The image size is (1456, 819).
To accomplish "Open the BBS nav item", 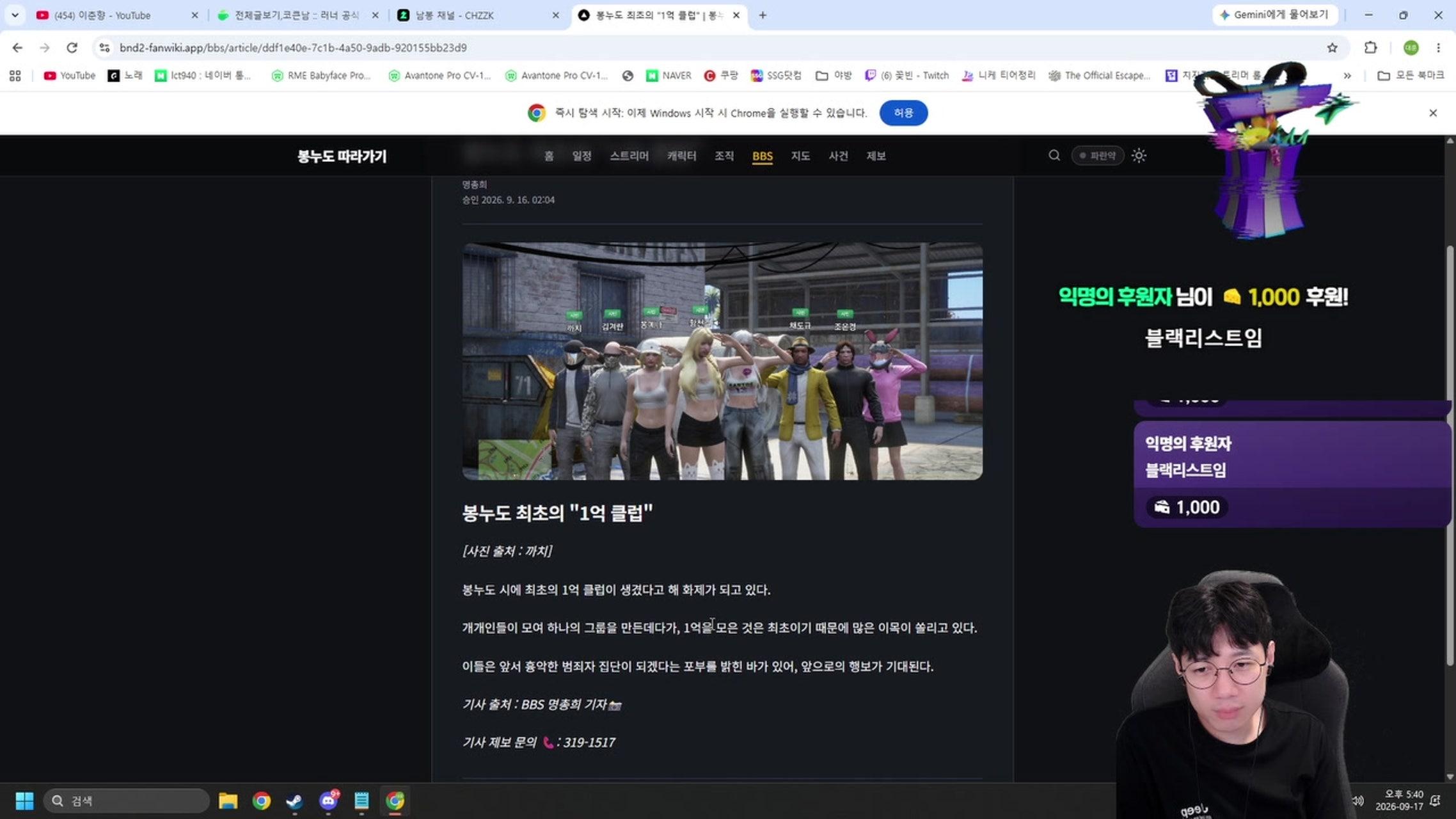I will tap(763, 156).
